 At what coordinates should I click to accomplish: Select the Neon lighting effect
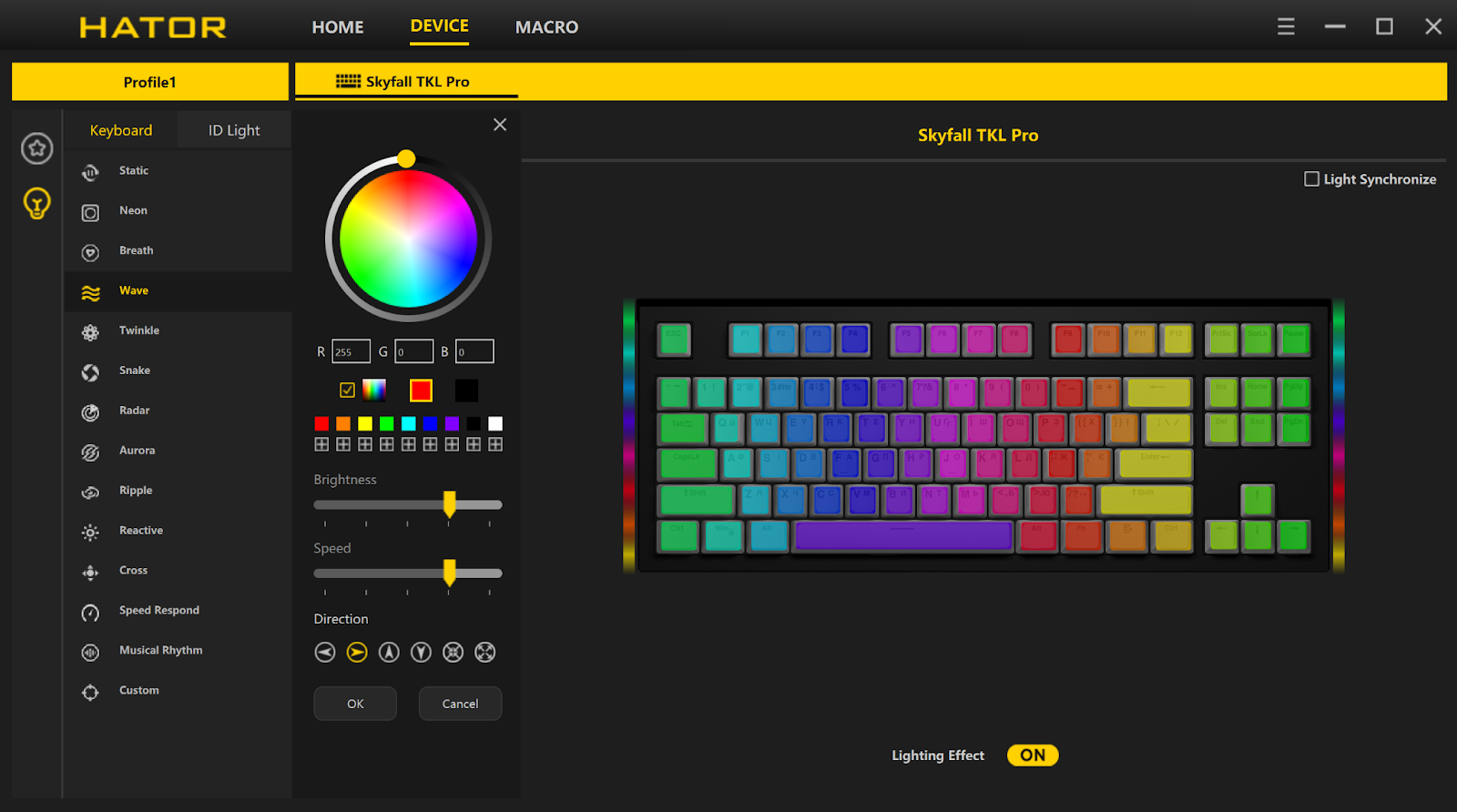[x=178, y=211]
